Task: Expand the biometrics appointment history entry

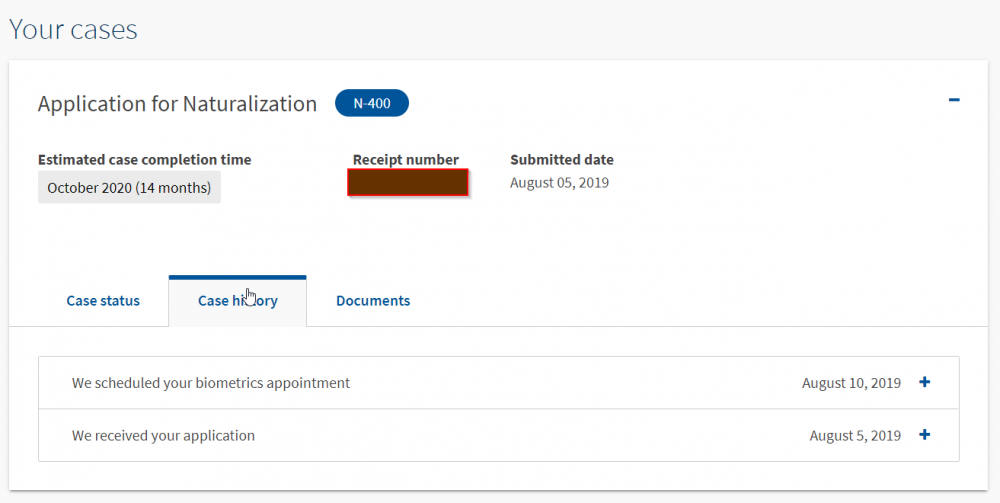Action: click(925, 382)
